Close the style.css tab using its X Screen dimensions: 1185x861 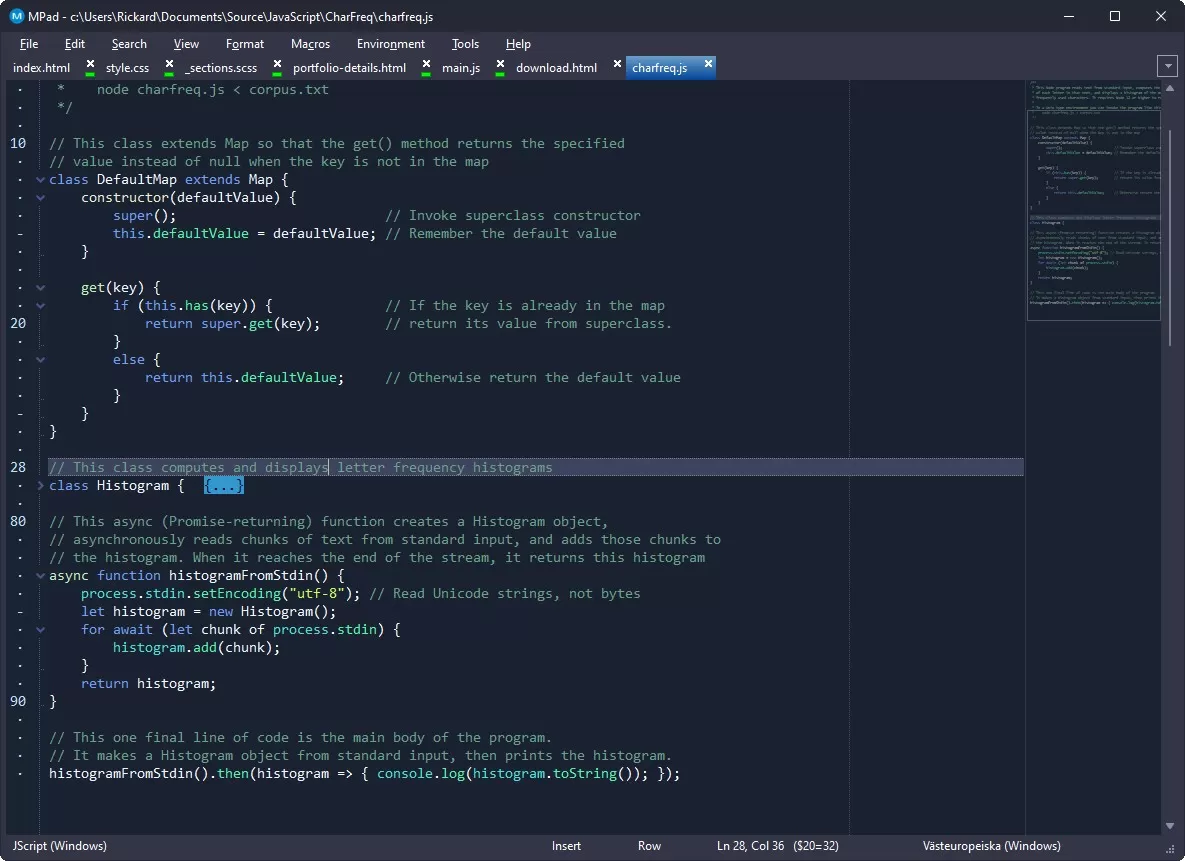(x=169, y=65)
